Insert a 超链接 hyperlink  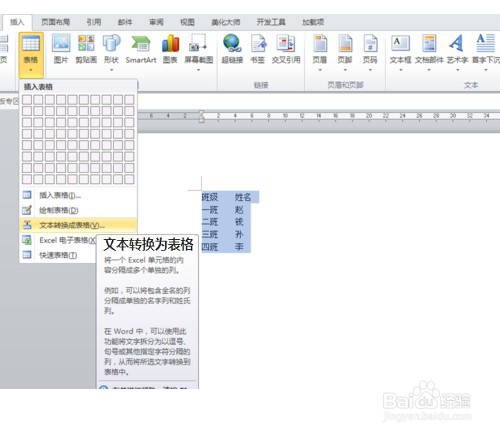click(232, 43)
